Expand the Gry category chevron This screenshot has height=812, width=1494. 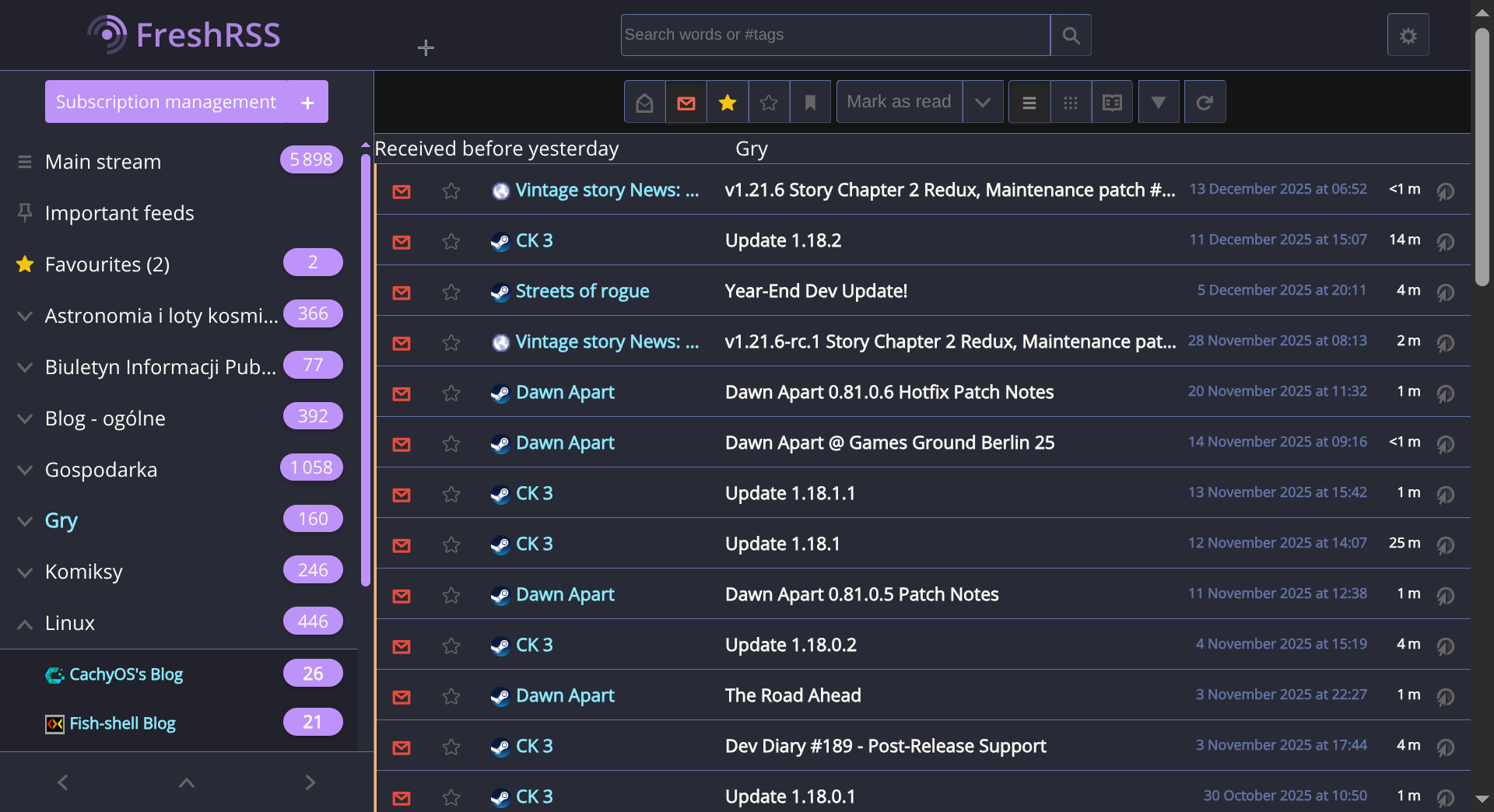point(25,521)
